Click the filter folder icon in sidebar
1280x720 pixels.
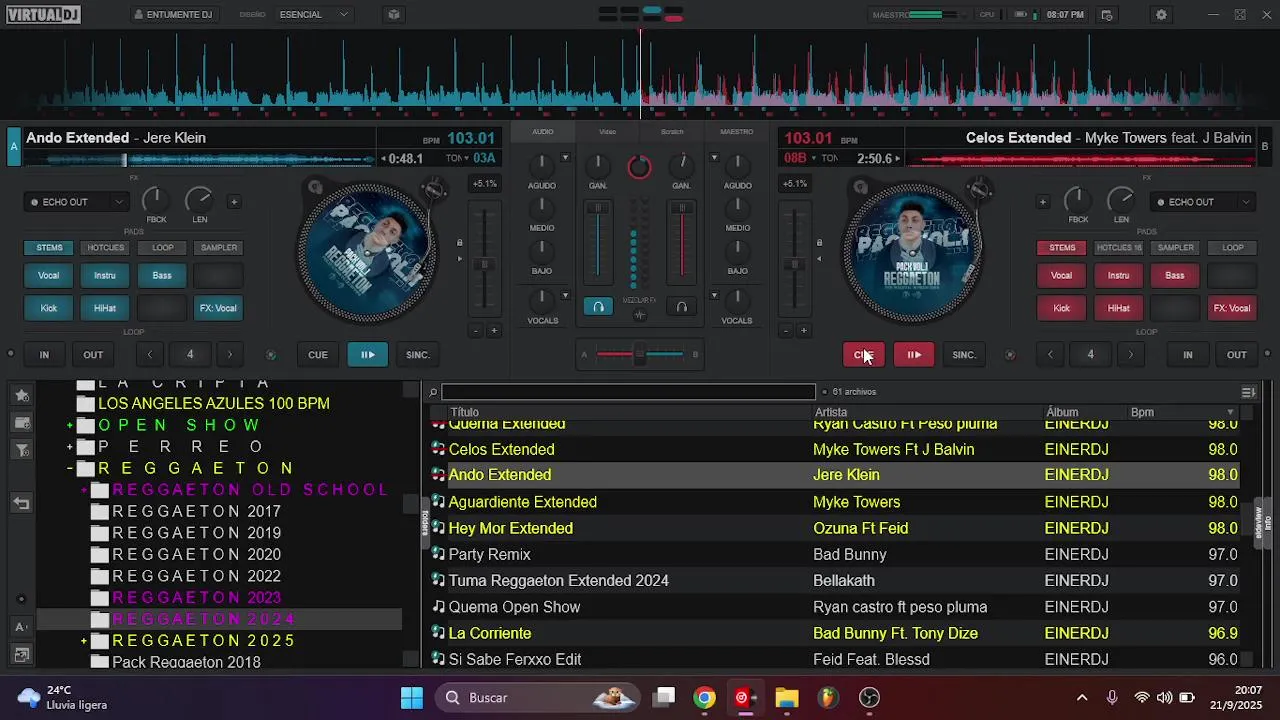22,451
